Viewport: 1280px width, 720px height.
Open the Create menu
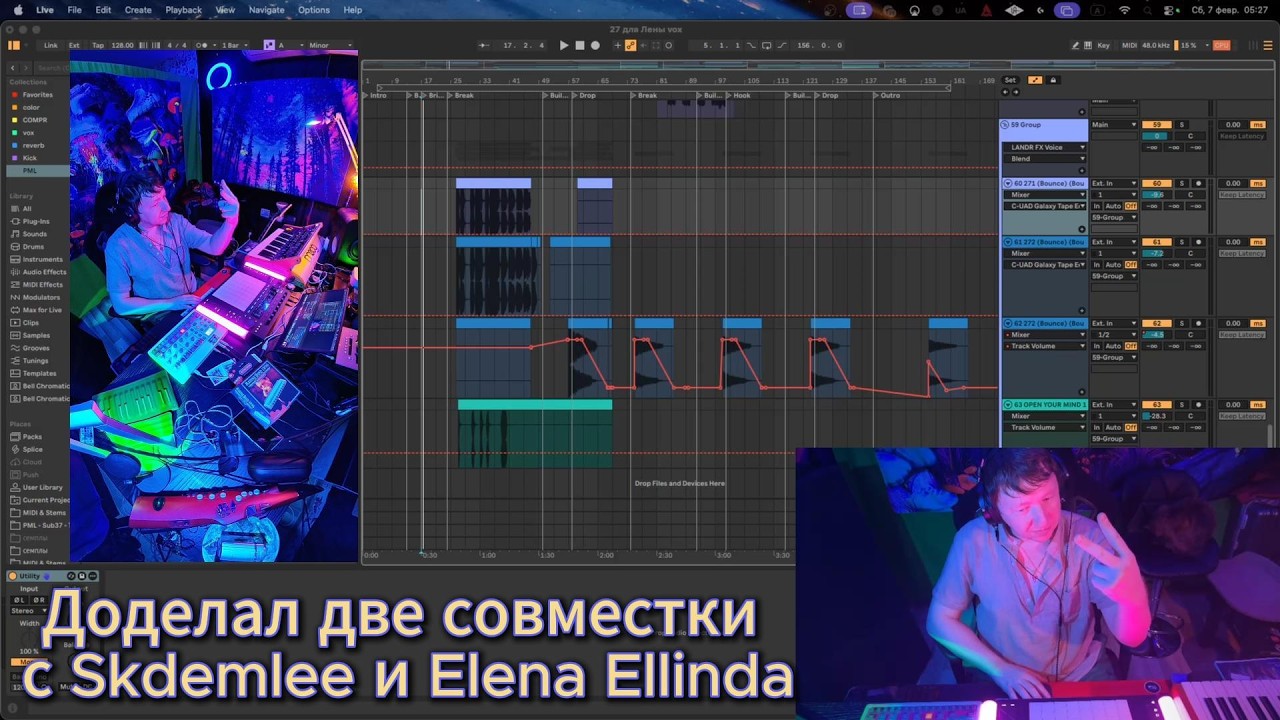pyautogui.click(x=138, y=10)
